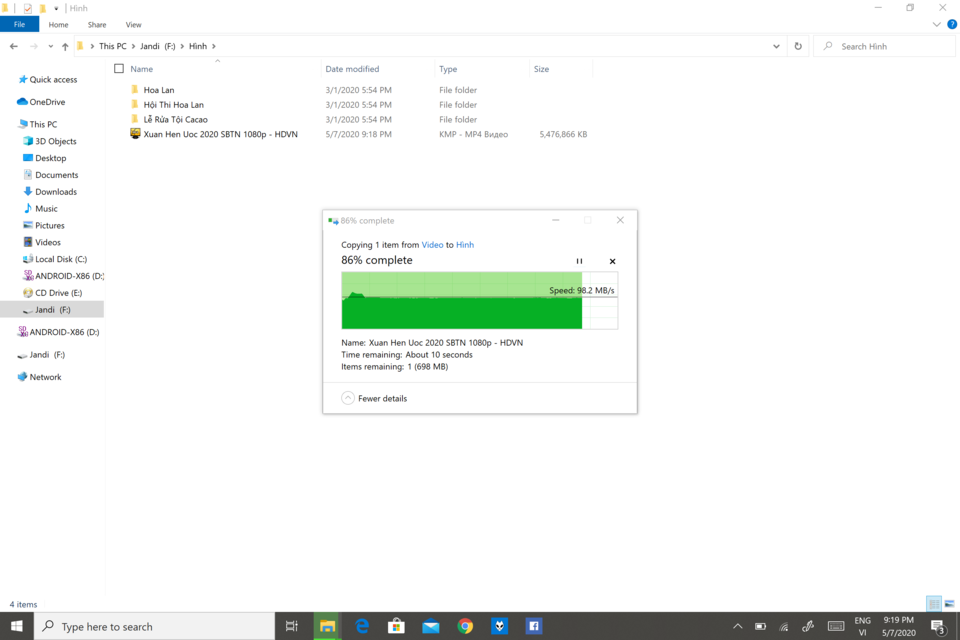Cancel the copy with the X icon

[612, 261]
